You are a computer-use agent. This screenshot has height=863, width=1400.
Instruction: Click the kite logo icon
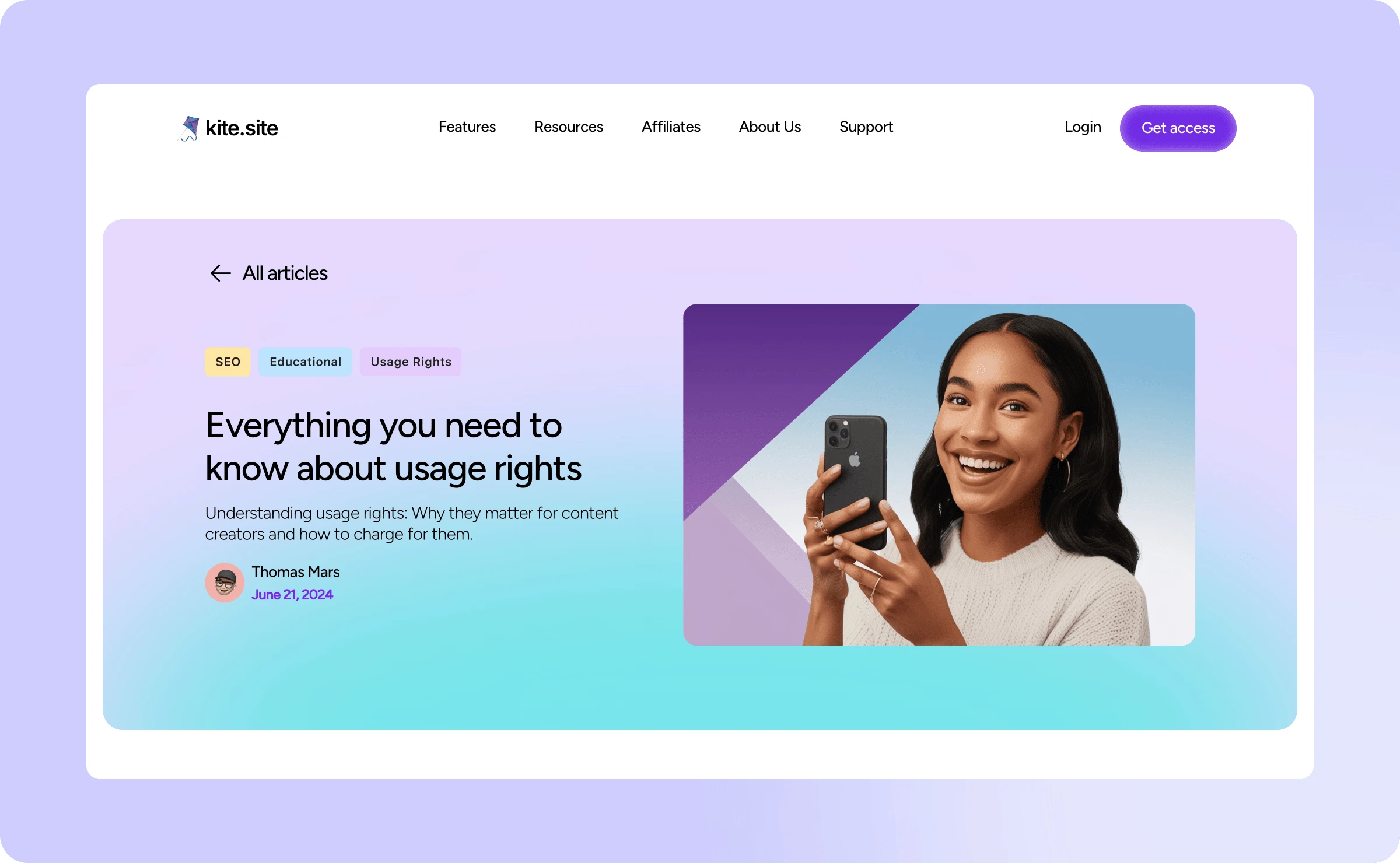pos(188,128)
